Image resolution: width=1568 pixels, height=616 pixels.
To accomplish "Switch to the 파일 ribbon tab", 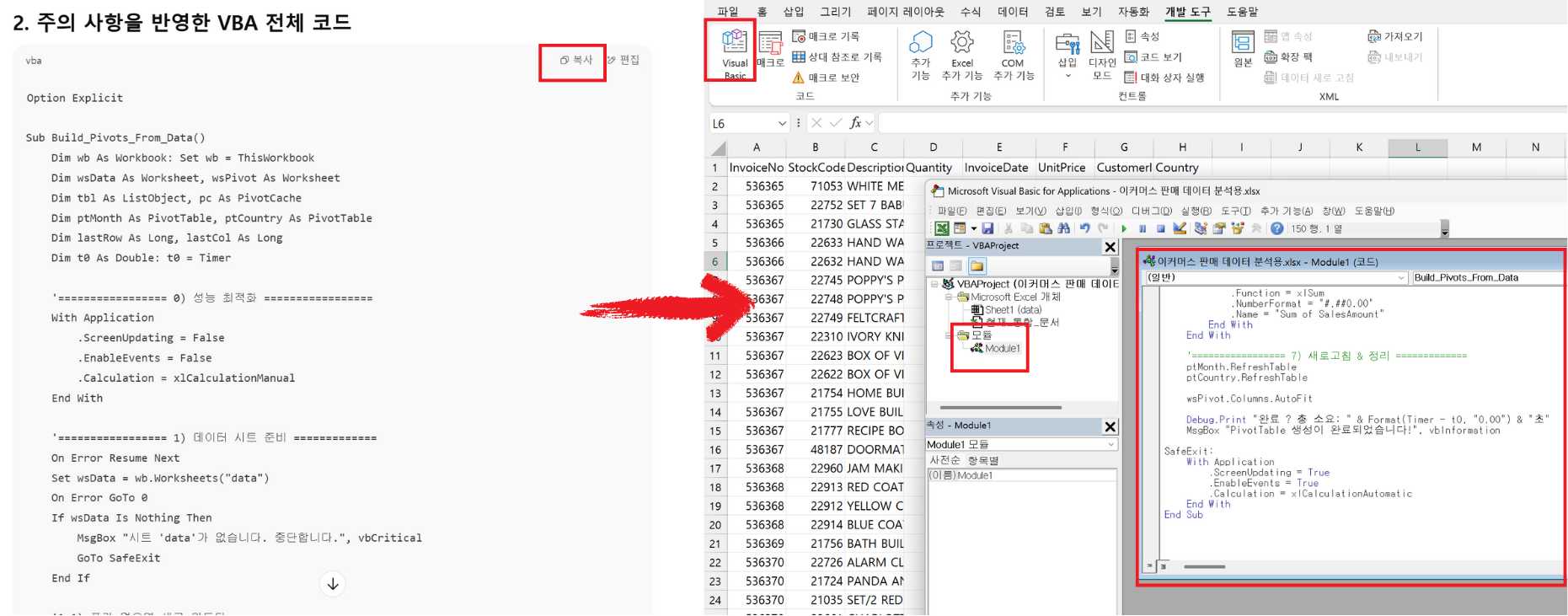I will coord(728,11).
